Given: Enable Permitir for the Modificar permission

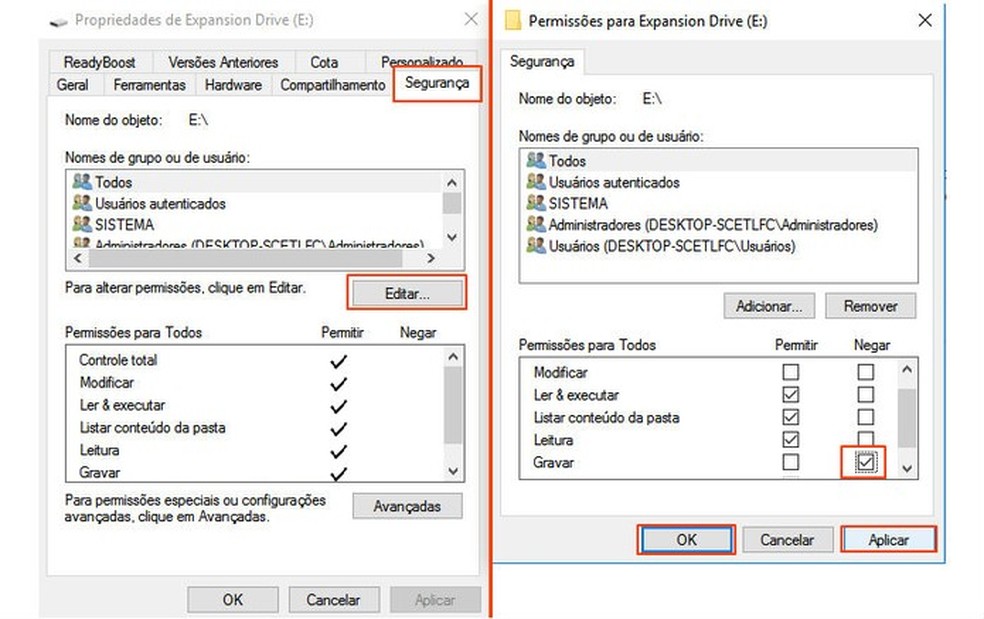Looking at the screenshot, I should (790, 371).
